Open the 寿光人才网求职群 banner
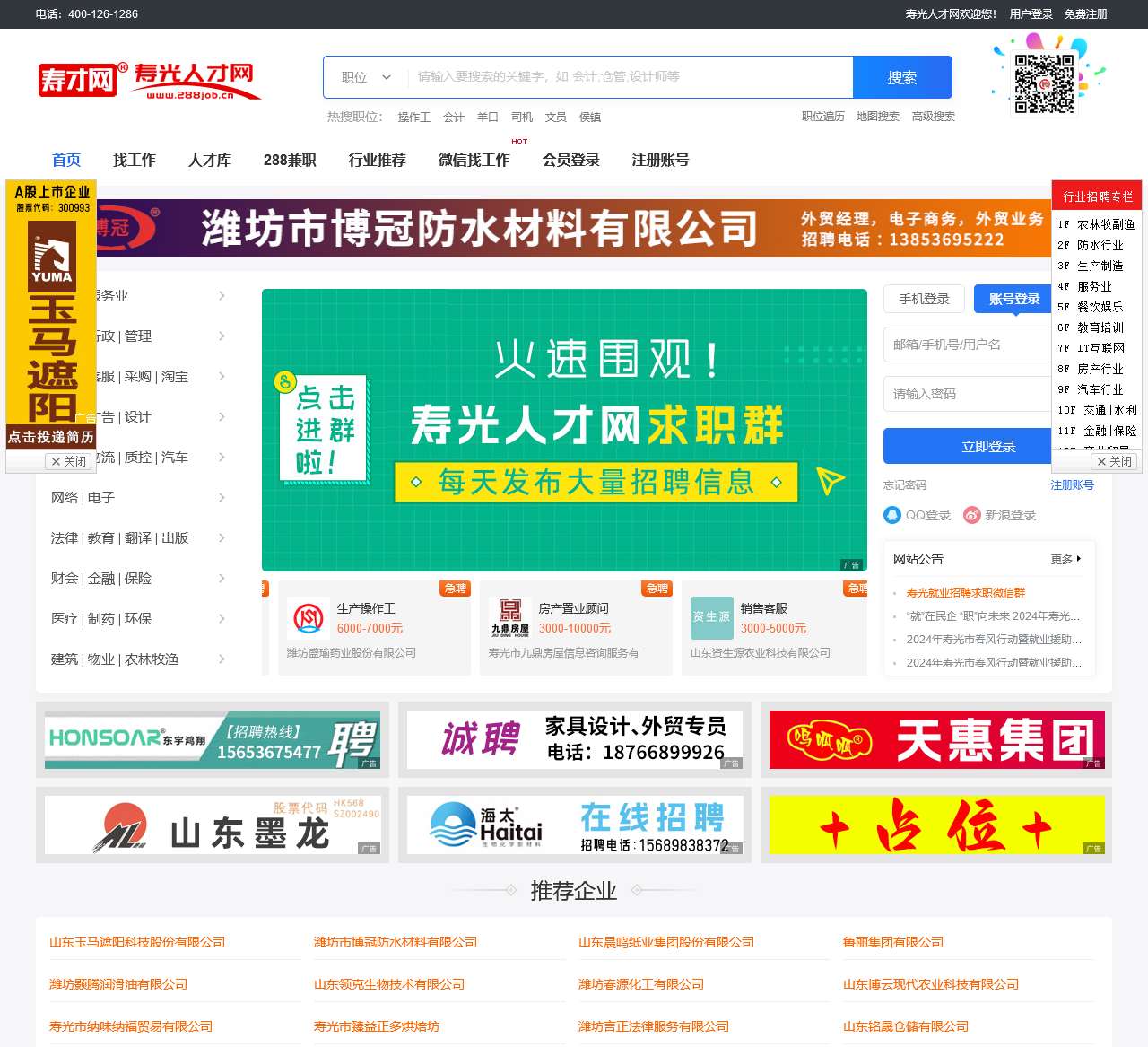1148x1047 pixels. point(564,430)
